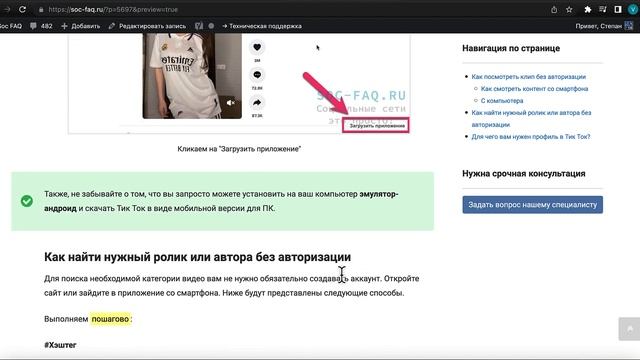Open comments bubble showing 482

[41, 26]
